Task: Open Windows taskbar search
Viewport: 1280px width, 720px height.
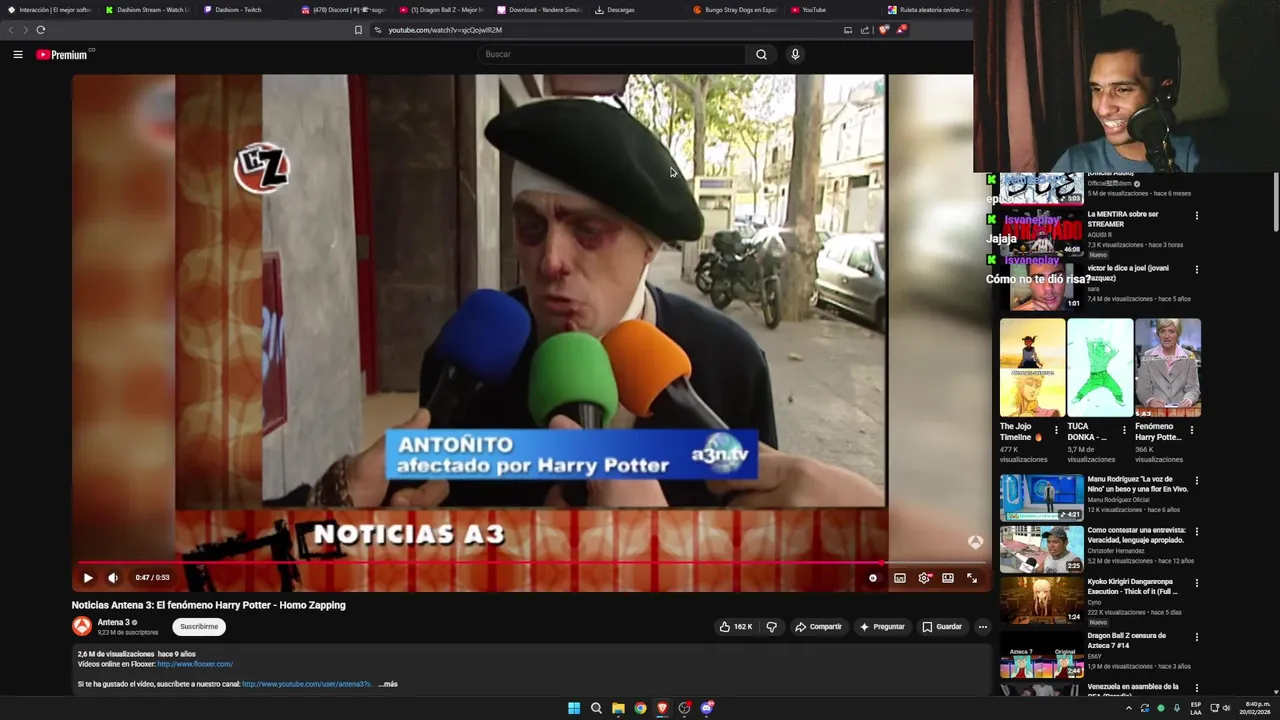Action: (x=596, y=708)
